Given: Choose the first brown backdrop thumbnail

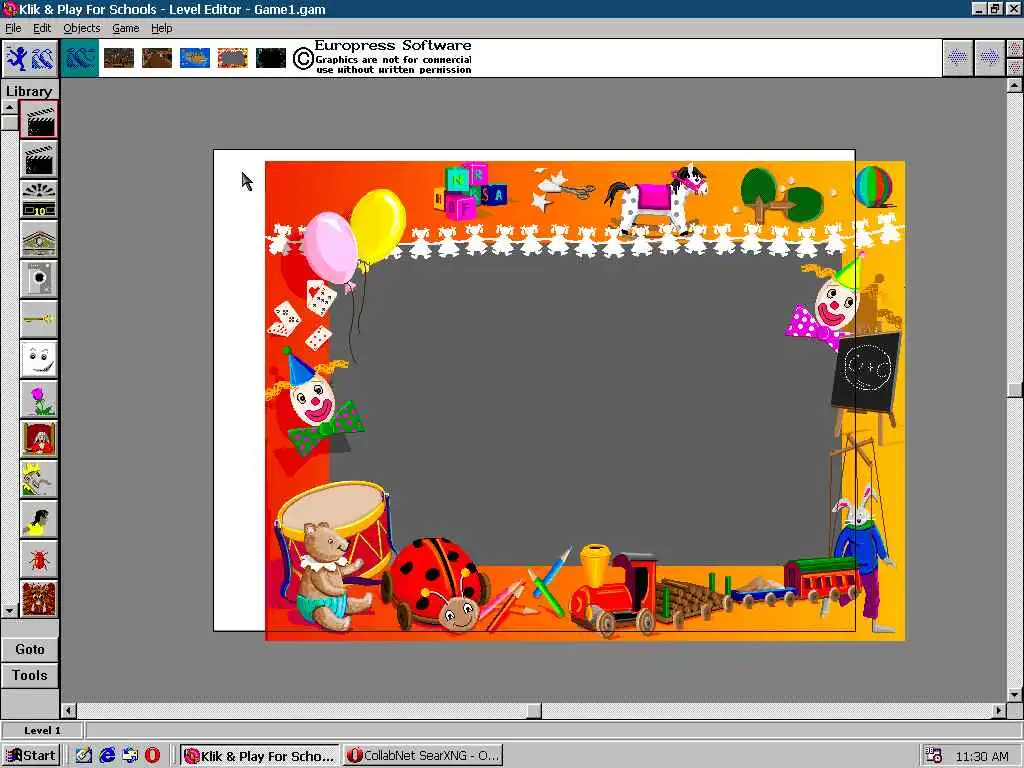Looking at the screenshot, I should (119, 58).
